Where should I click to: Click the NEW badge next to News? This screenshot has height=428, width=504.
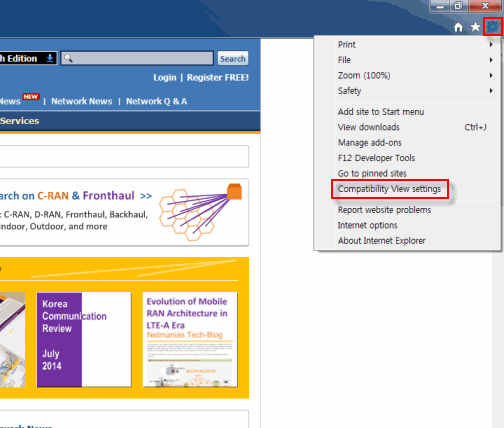coord(31,96)
